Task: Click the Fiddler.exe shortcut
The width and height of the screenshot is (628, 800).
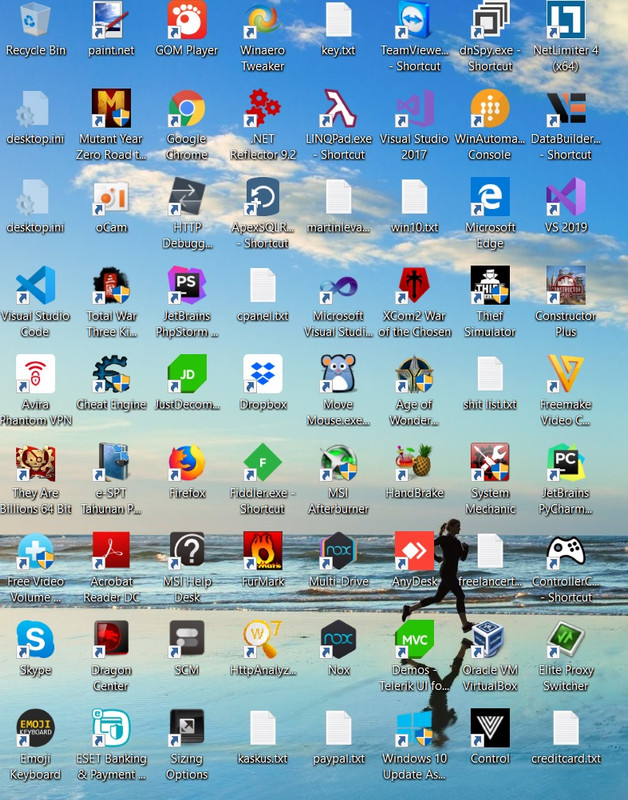Action: coord(262,462)
